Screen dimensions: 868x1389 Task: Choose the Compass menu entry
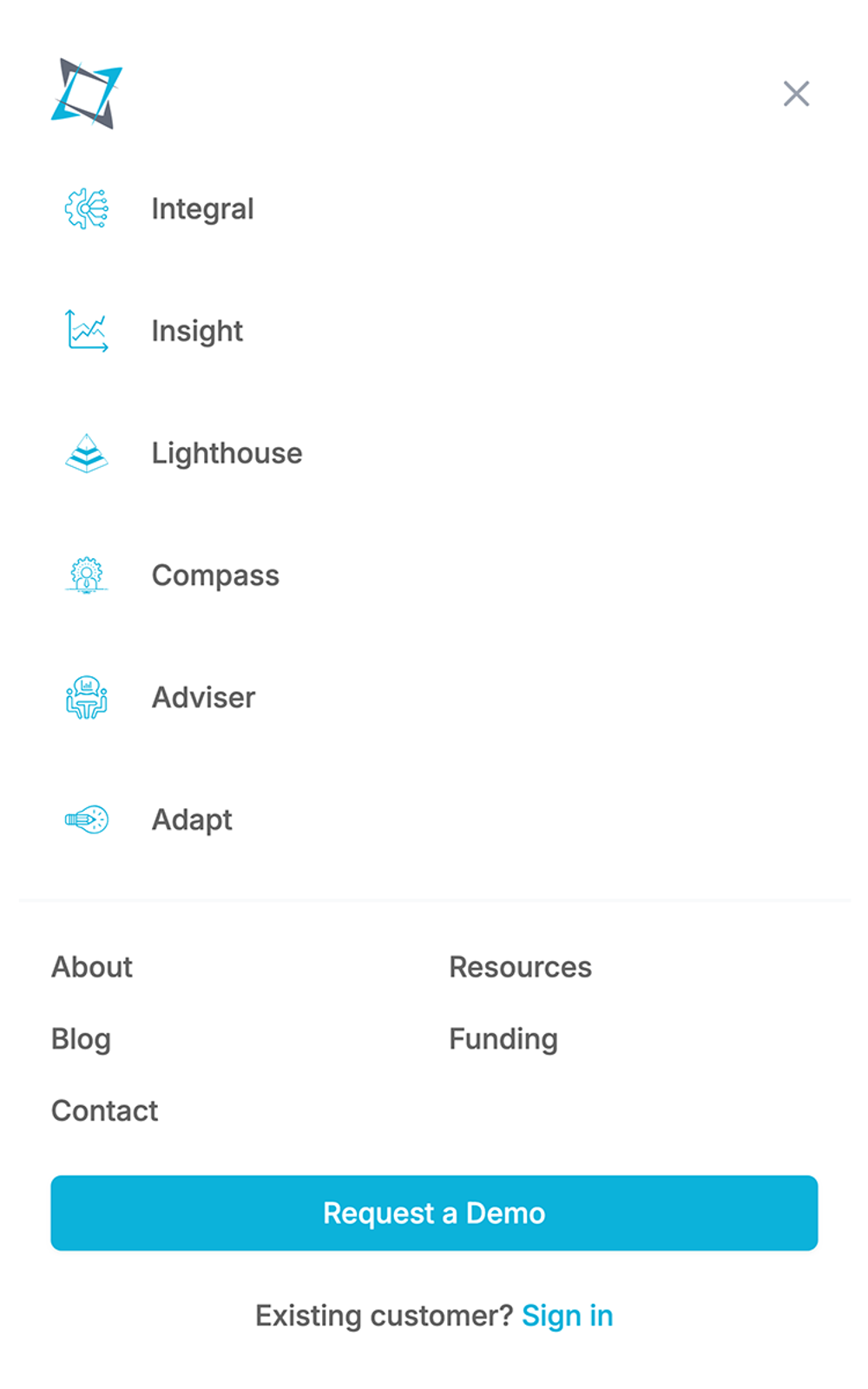pos(215,576)
